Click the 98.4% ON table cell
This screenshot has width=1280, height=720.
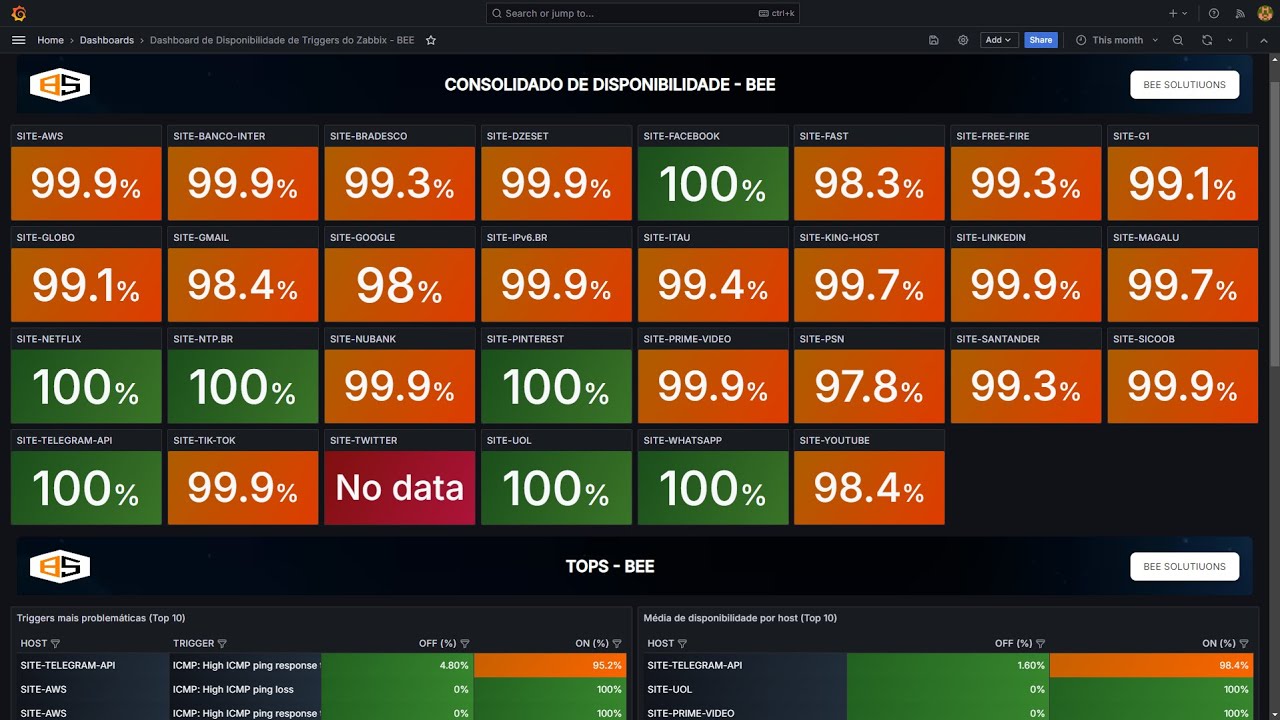coord(1152,665)
